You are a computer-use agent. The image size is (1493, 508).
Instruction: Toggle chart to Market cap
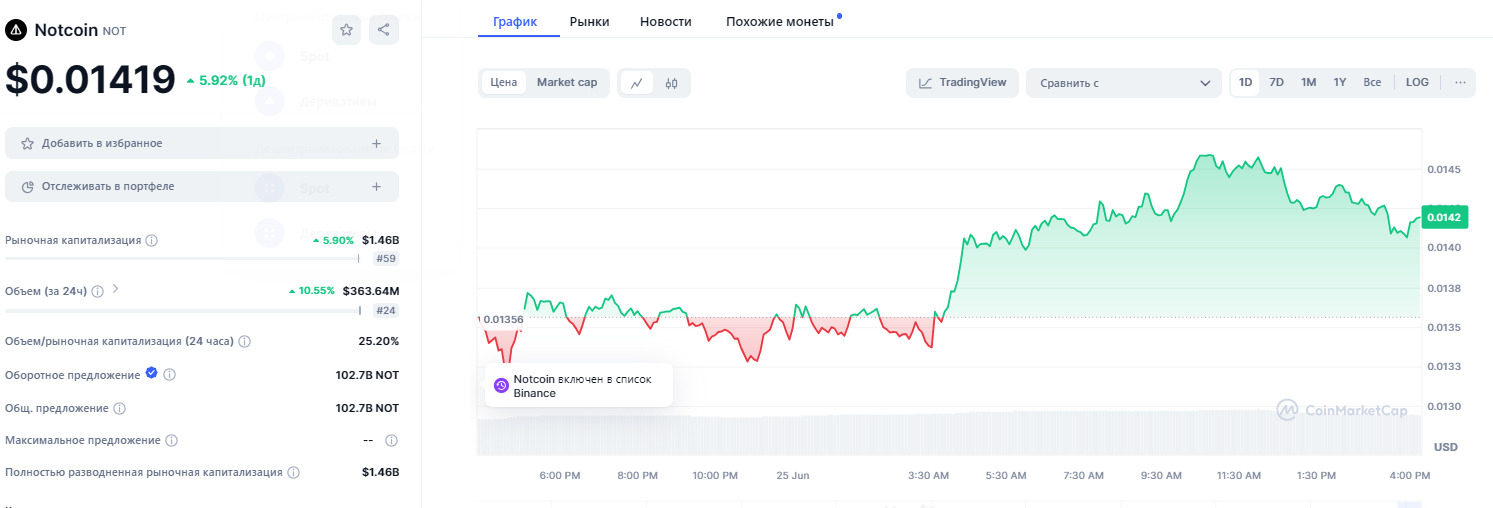(x=566, y=83)
